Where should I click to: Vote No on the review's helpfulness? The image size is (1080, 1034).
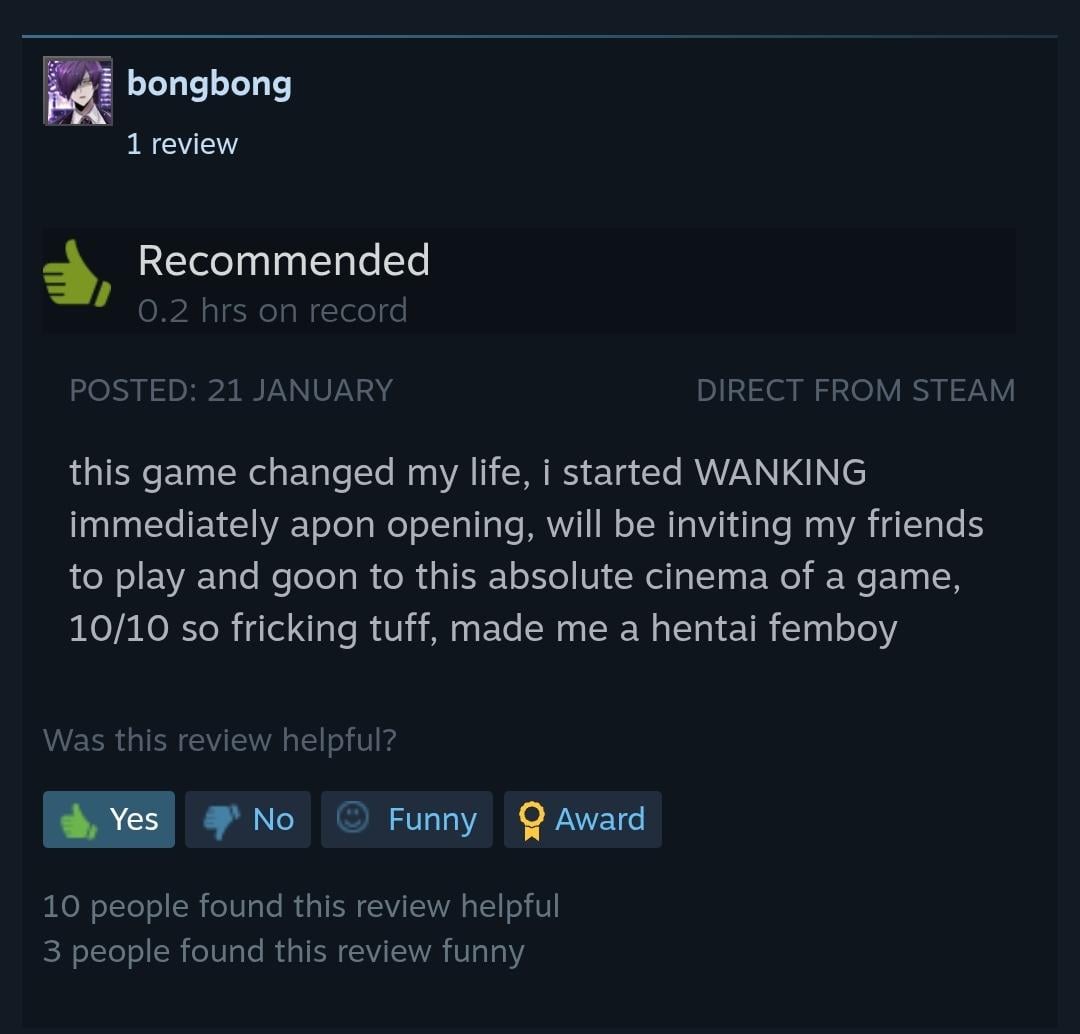click(x=248, y=819)
